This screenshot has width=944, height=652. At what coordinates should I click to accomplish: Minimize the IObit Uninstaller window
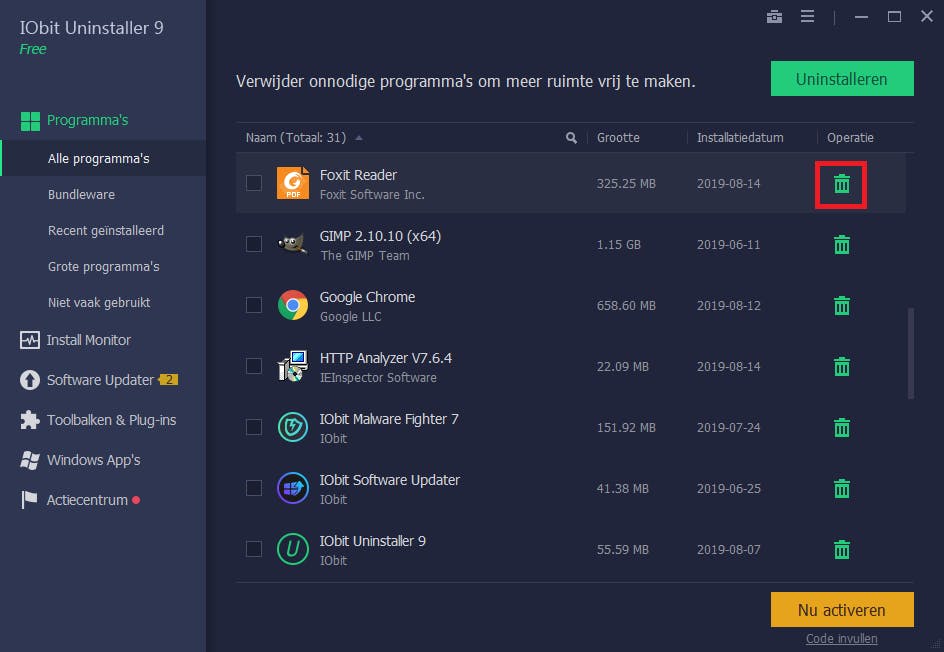tap(862, 17)
